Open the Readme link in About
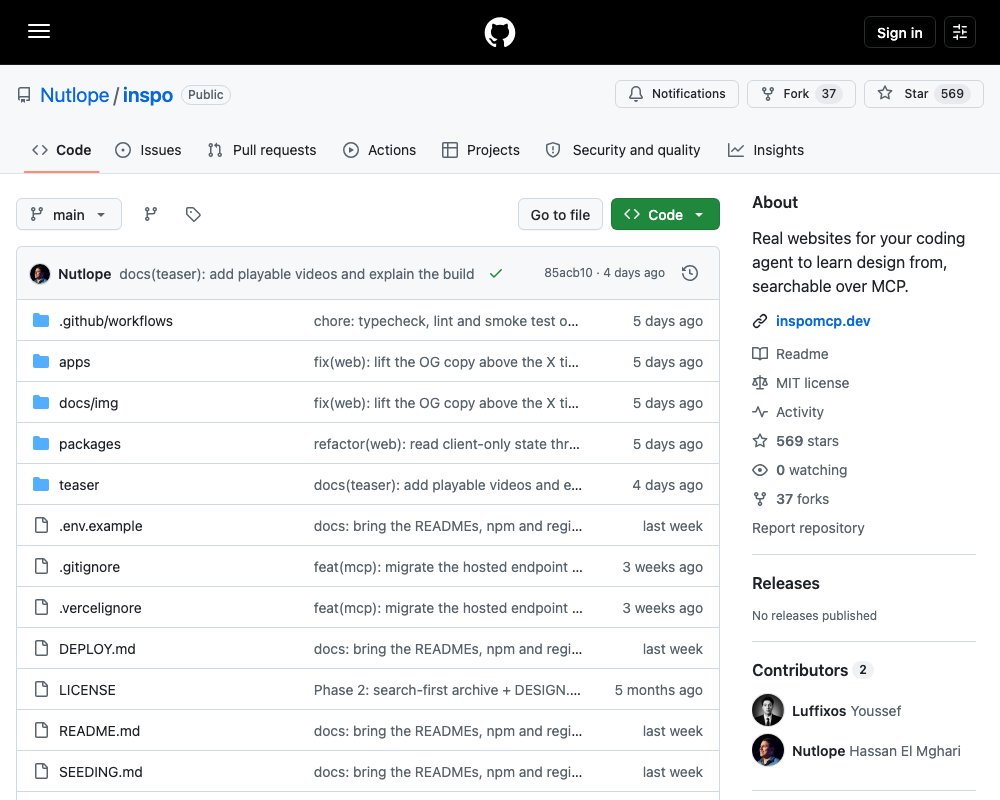The width and height of the screenshot is (1000, 800). pyautogui.click(x=791, y=353)
